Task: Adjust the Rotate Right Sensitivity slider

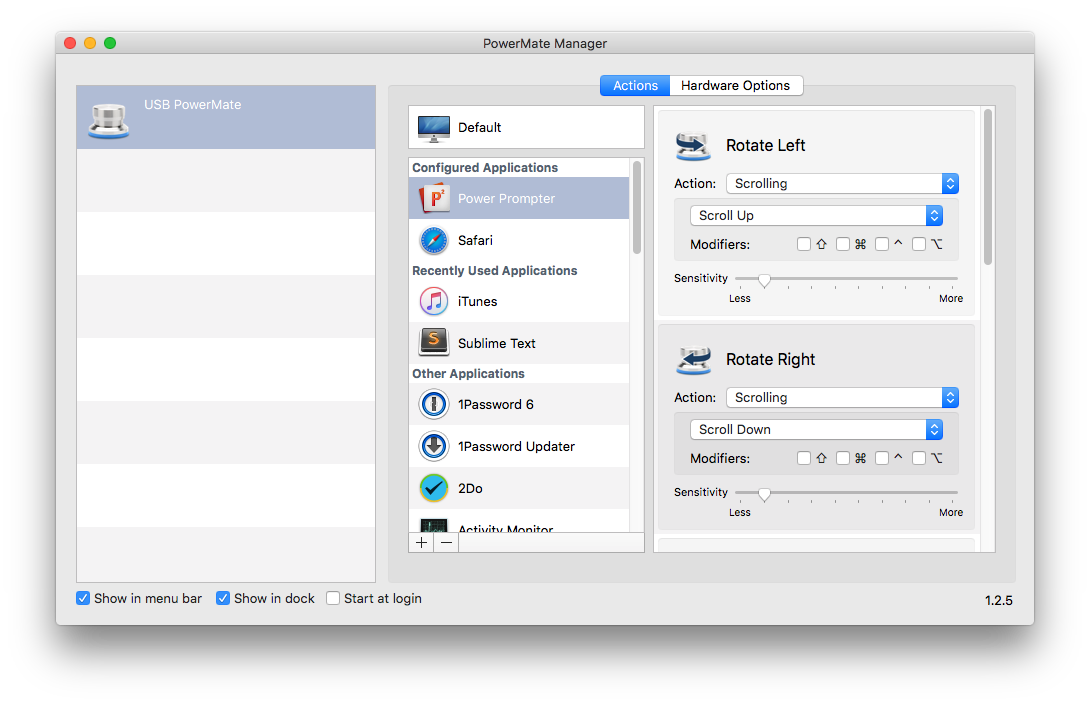Action: point(764,494)
